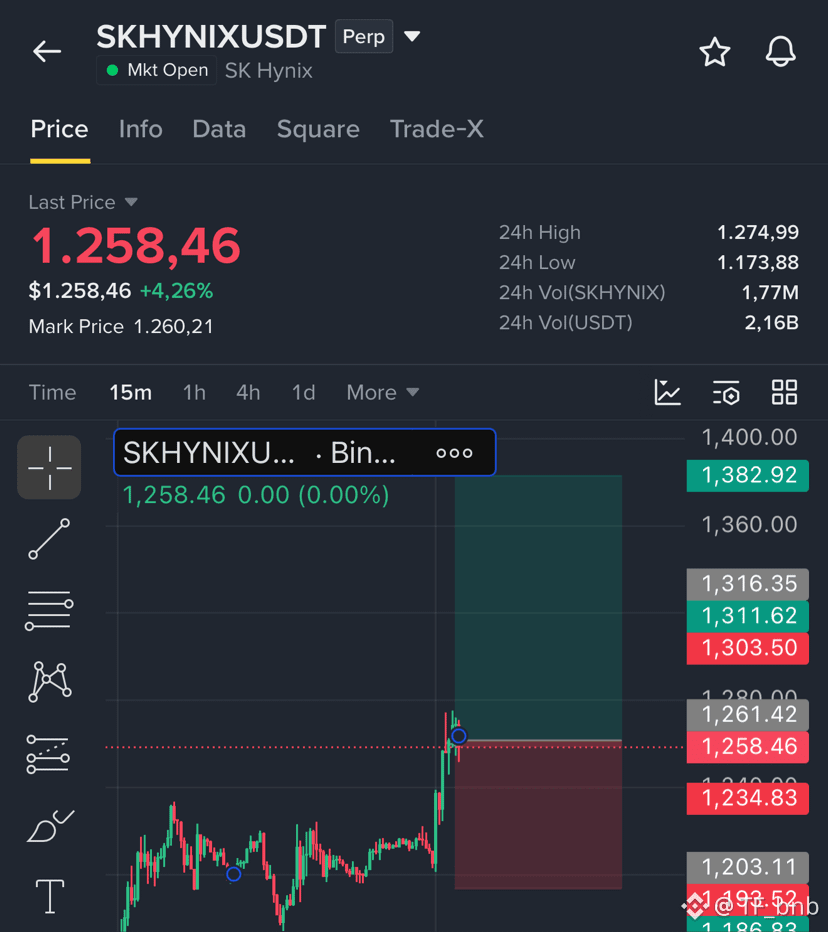Click the 1,234.83 price label
This screenshot has height=932, width=828.
[748, 798]
